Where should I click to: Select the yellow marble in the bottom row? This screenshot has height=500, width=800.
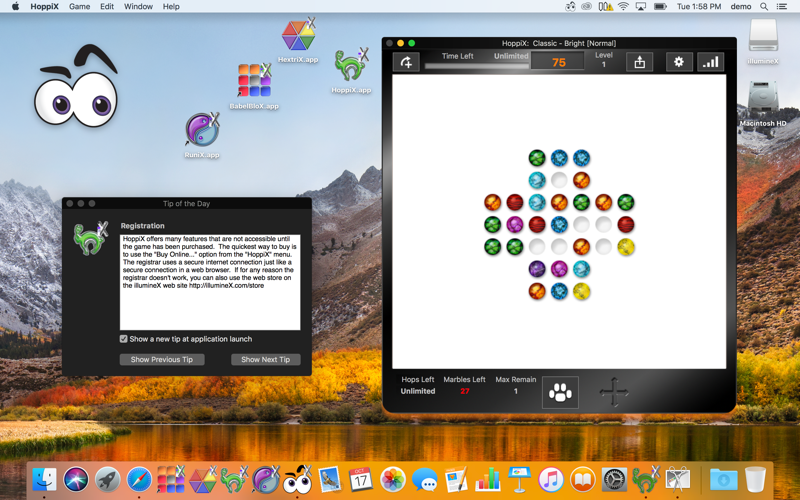pos(582,291)
